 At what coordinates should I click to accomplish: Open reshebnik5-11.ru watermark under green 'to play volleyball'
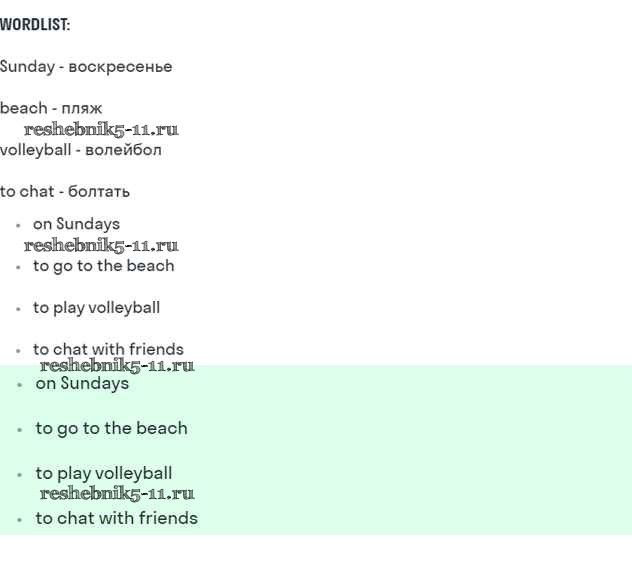[117, 493]
